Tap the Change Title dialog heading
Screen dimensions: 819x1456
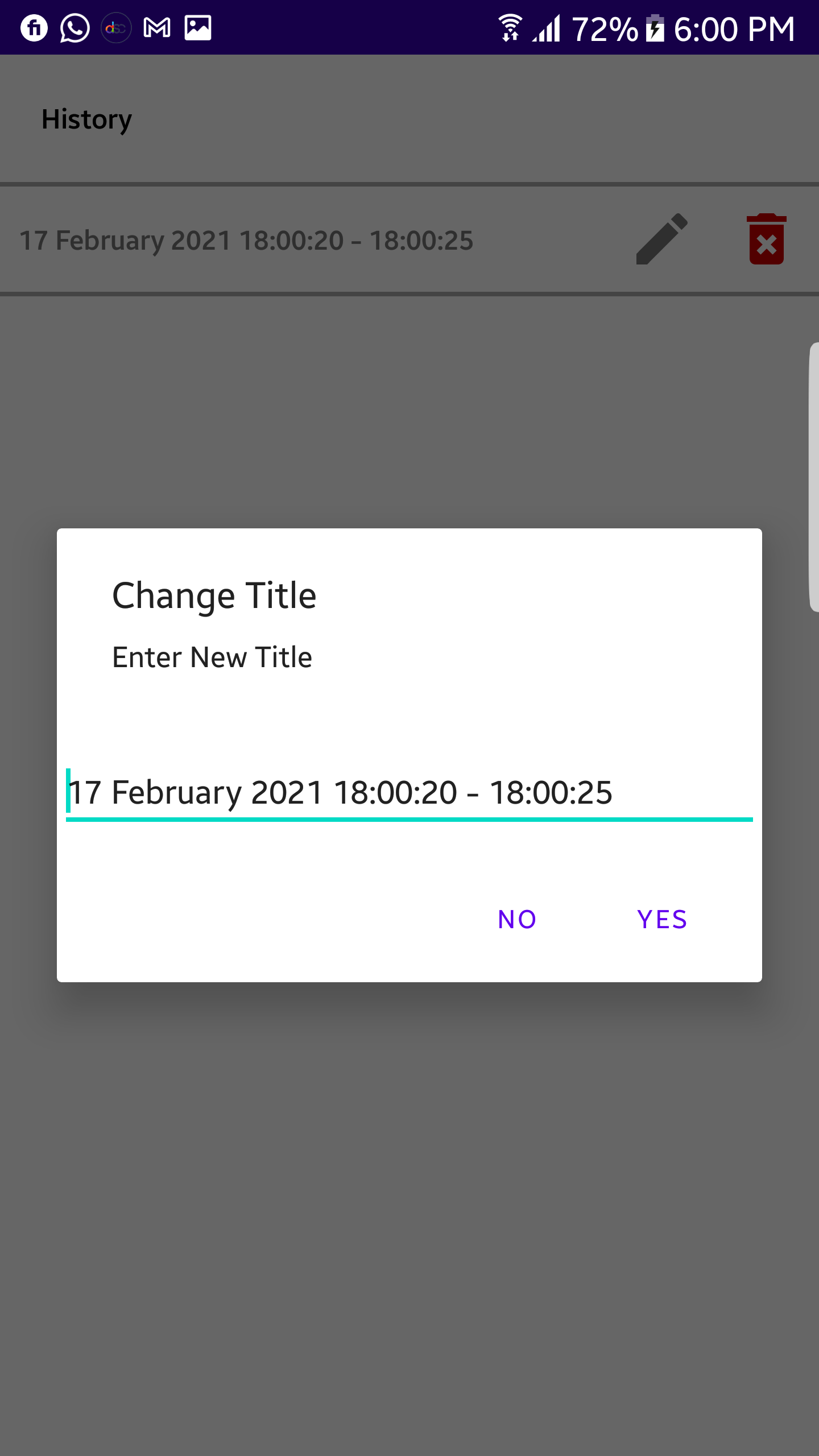pyautogui.click(x=214, y=595)
